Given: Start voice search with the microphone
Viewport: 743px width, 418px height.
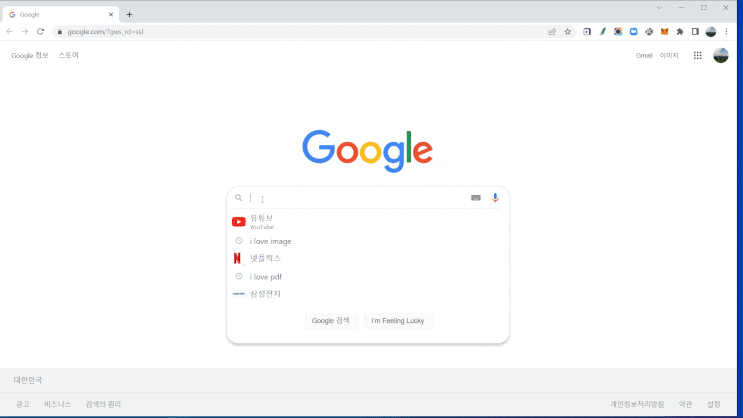Looking at the screenshot, I should [x=495, y=198].
